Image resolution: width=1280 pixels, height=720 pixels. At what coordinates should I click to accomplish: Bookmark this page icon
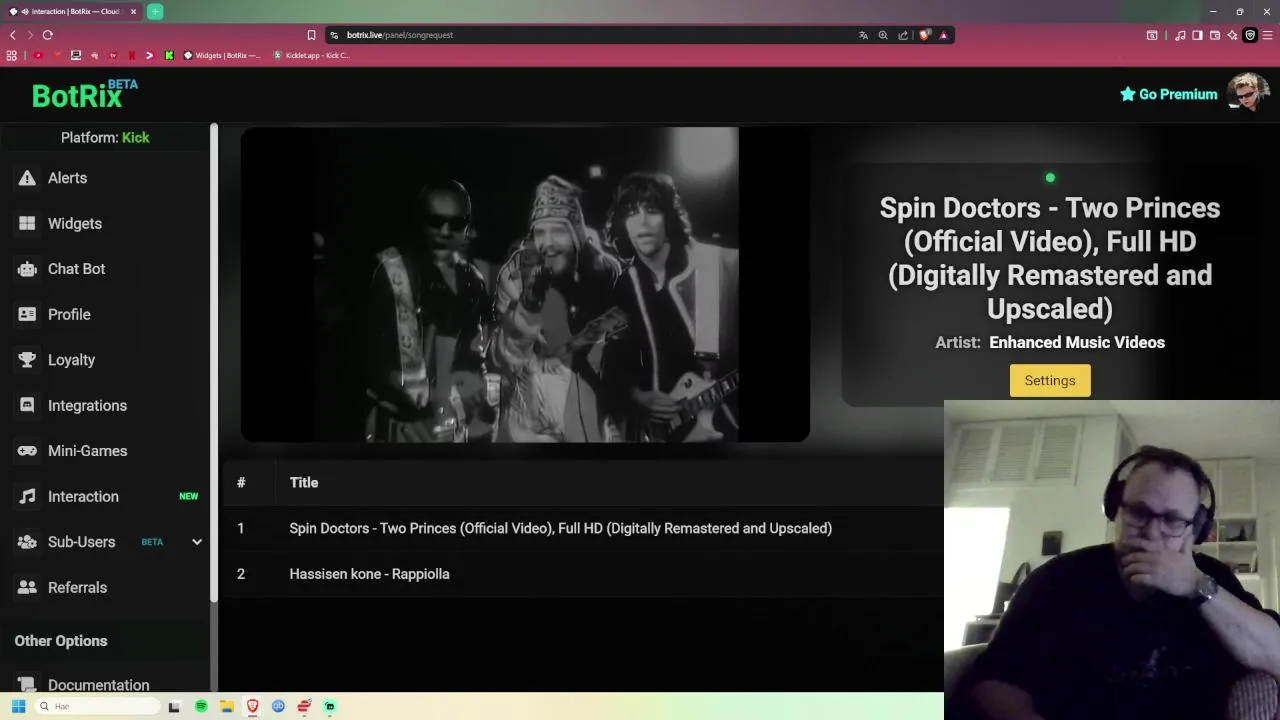coord(311,35)
